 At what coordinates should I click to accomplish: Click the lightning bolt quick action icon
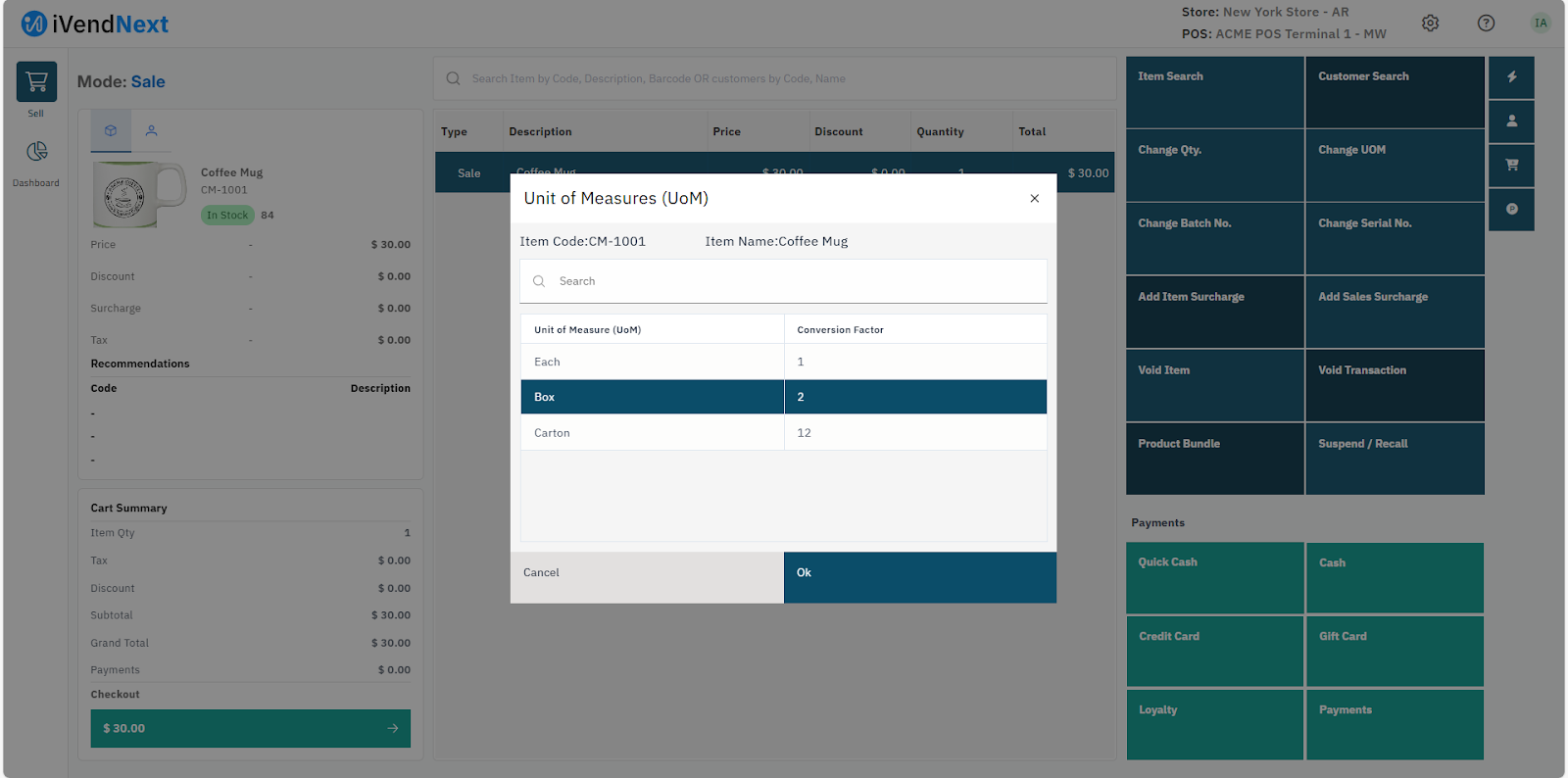click(1511, 76)
